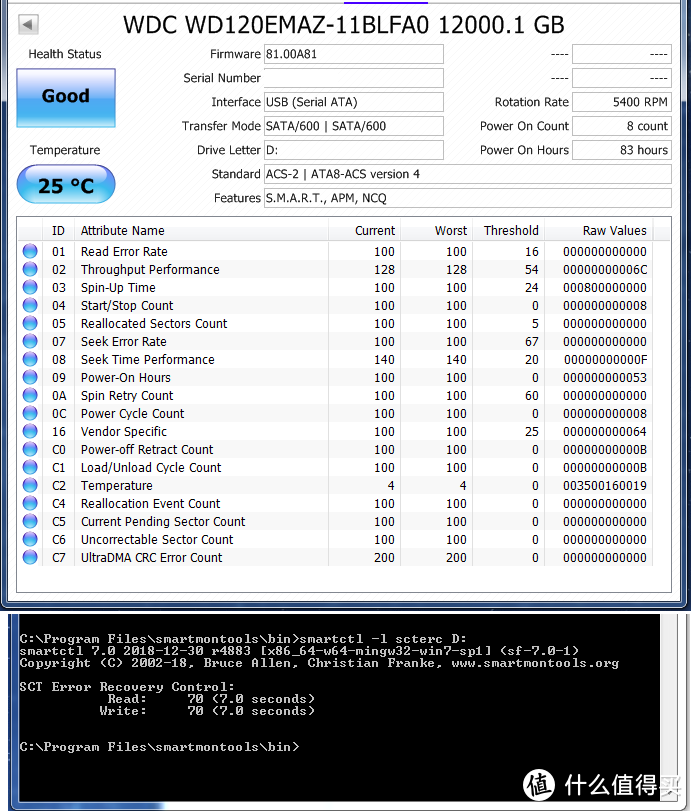Click the Standard field ACS-2

pos(468,174)
